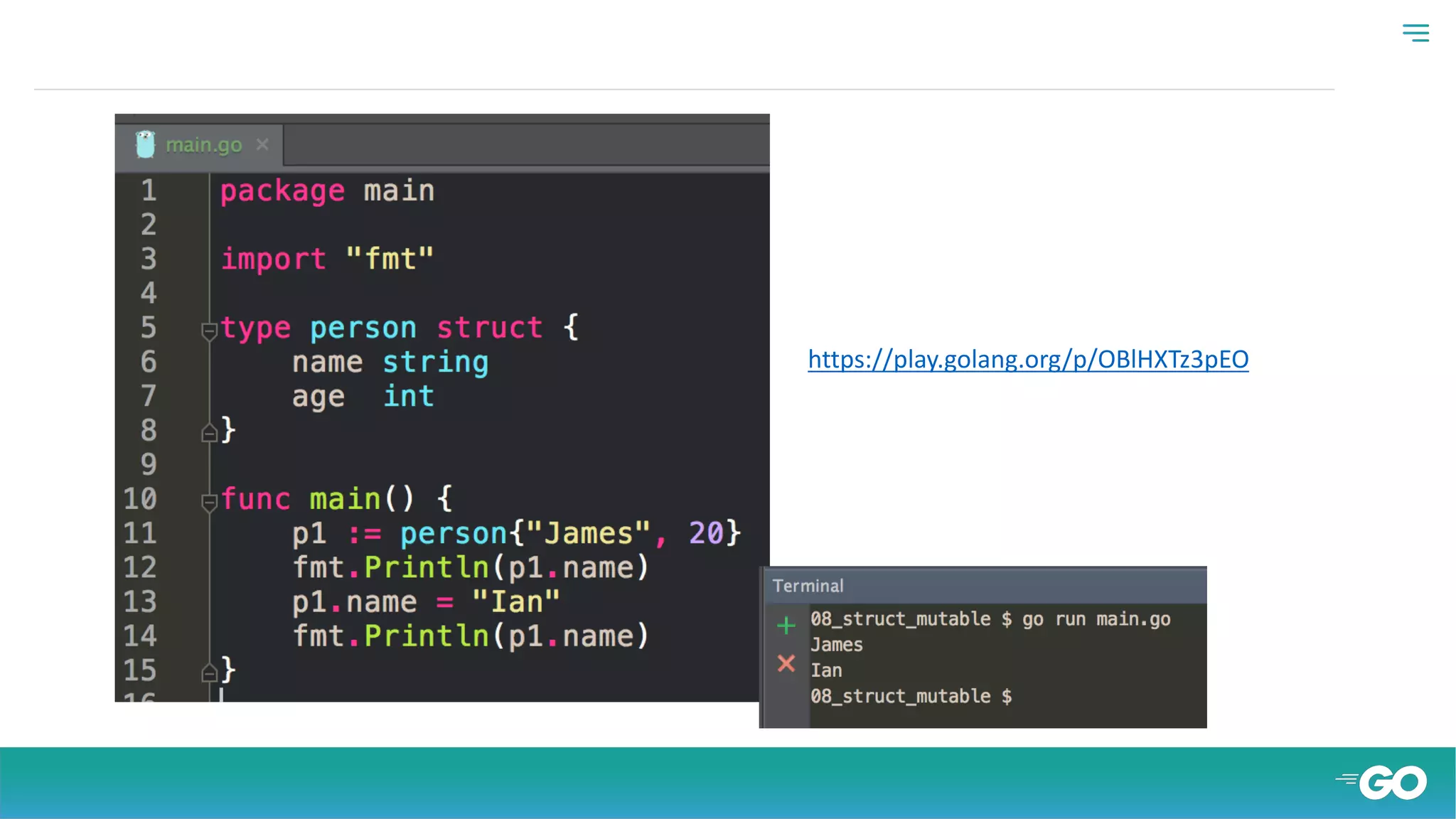Screen dimensions: 1456x819
Task: Collapse the person struct fold marker
Action: click(208, 331)
